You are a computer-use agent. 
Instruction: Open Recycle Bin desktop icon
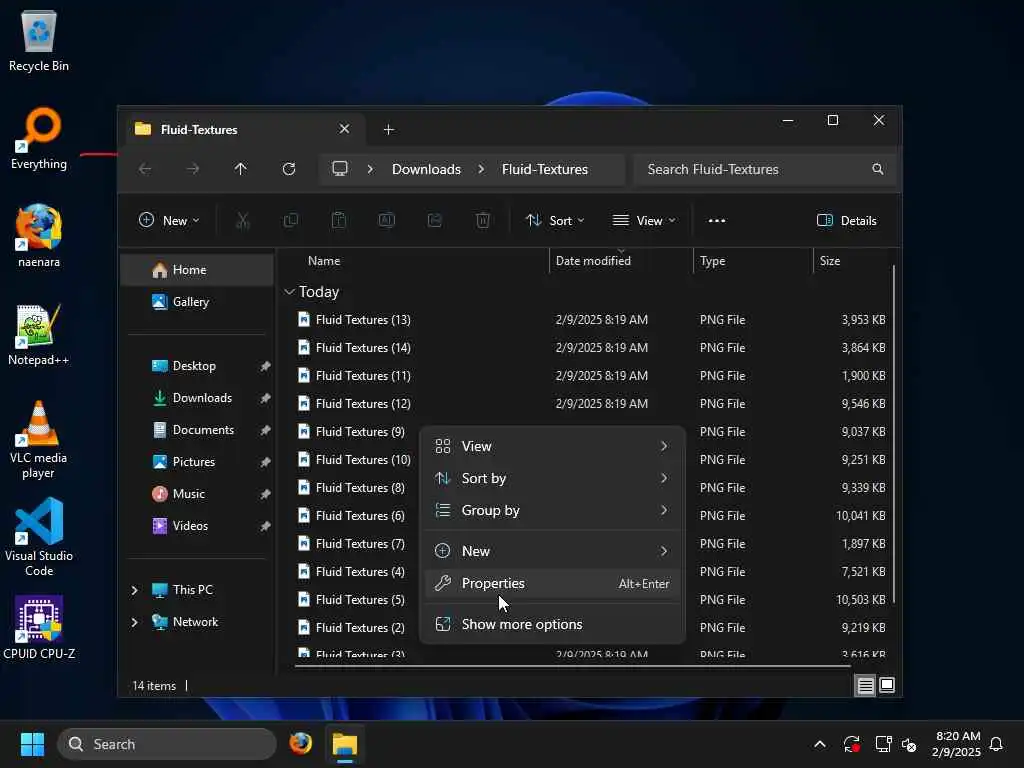point(39,41)
